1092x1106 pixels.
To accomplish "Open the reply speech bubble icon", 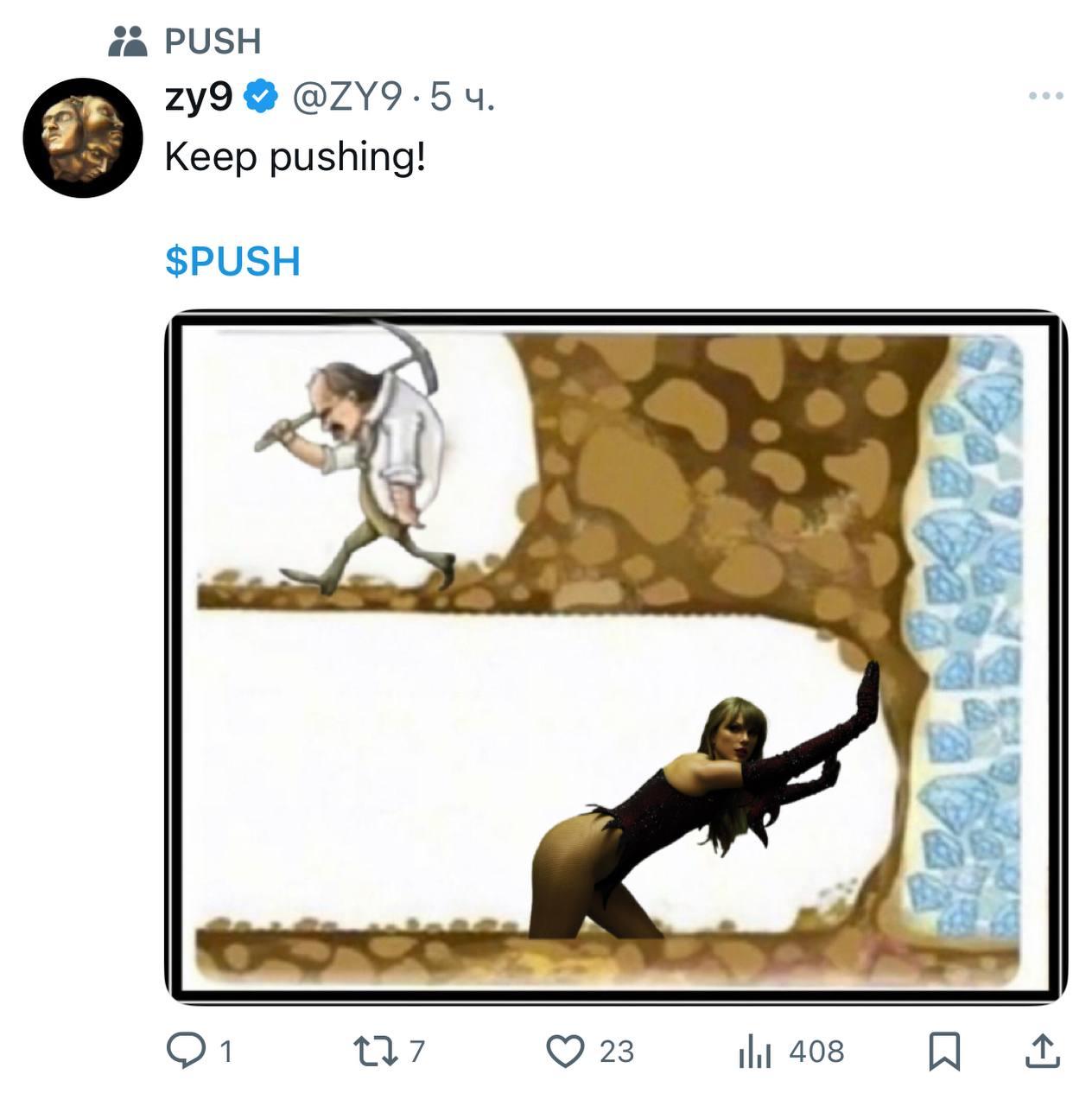I will click(184, 1051).
